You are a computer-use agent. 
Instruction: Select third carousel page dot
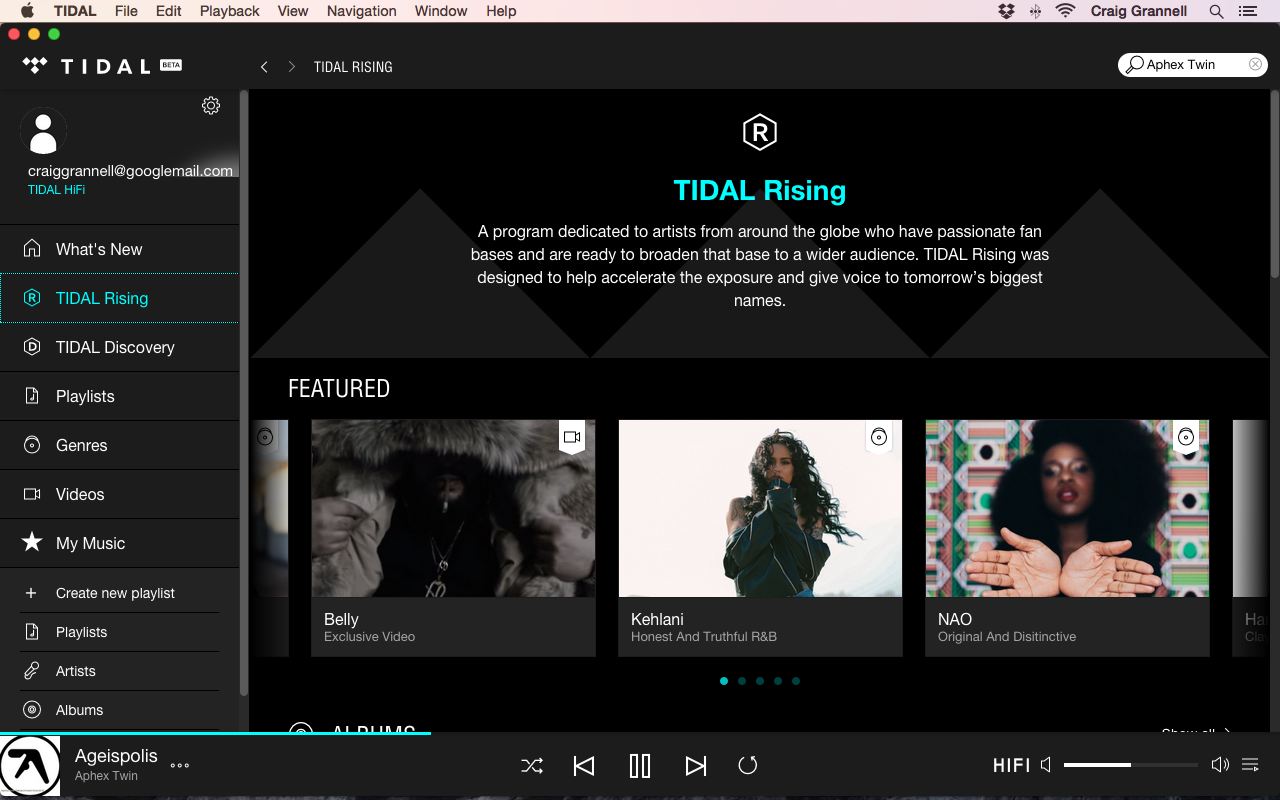[760, 681]
